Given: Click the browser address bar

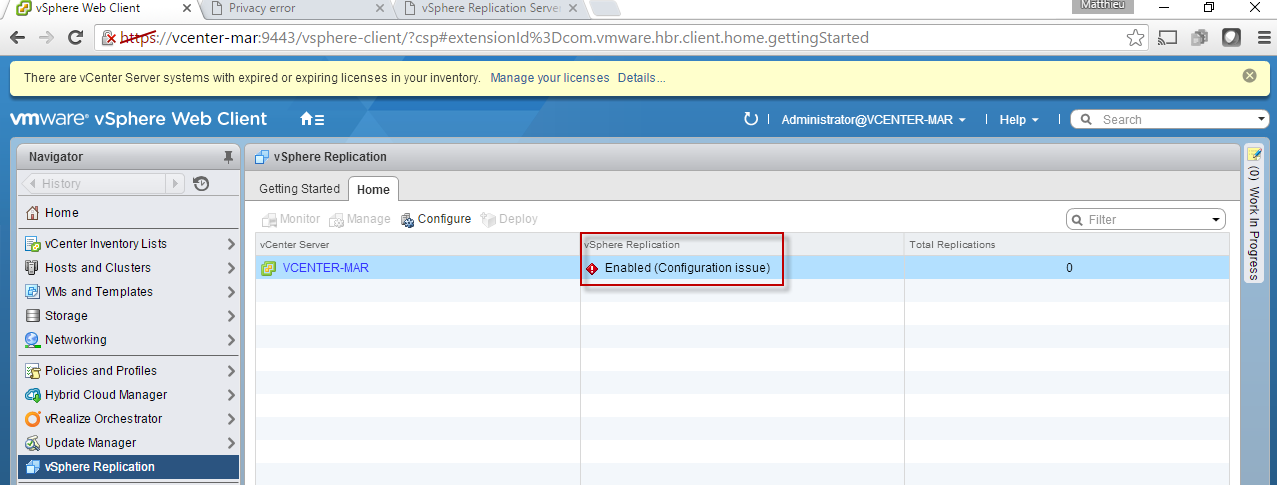Looking at the screenshot, I should (x=620, y=38).
